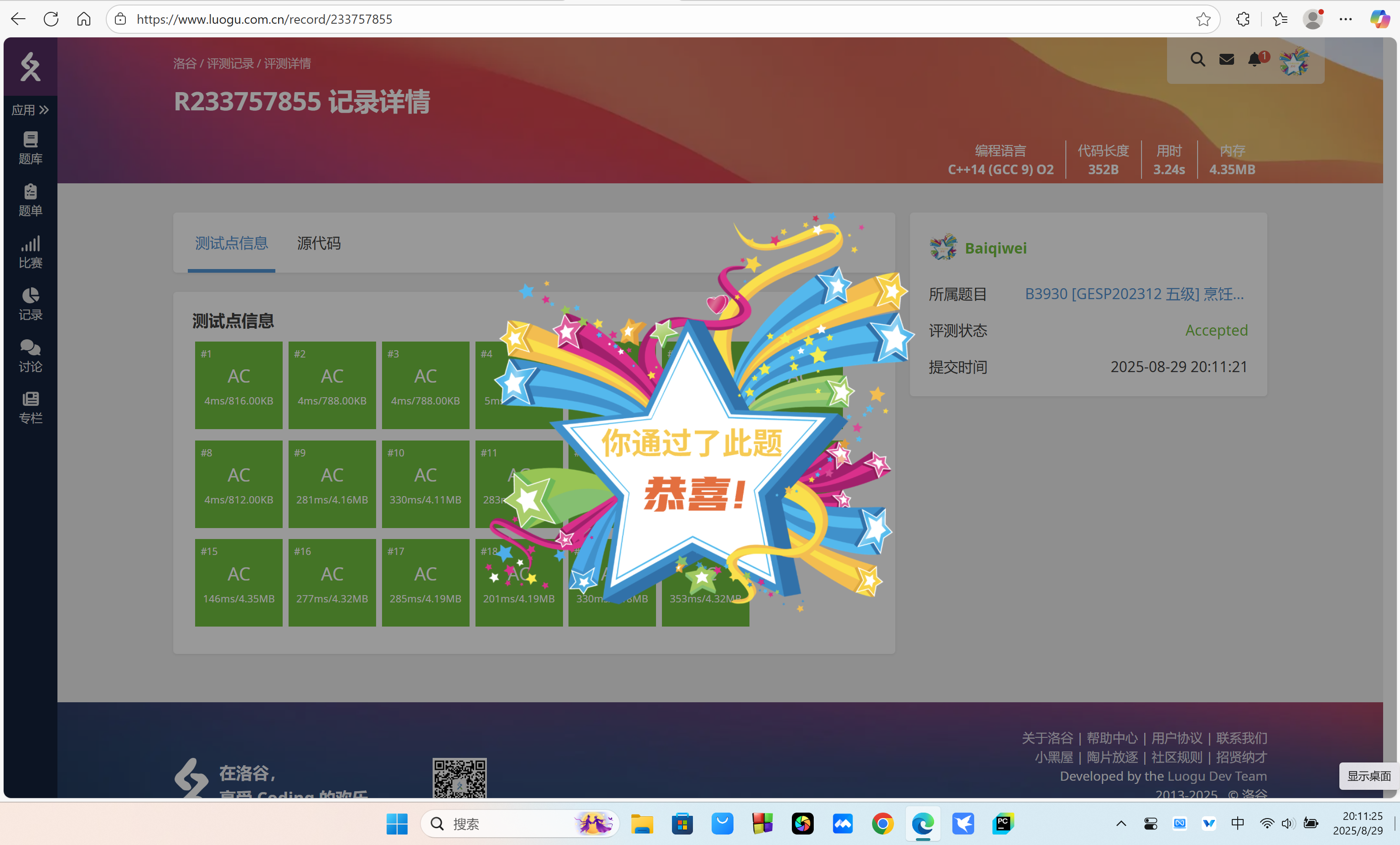Click the 中 input method indicator

(1237, 824)
